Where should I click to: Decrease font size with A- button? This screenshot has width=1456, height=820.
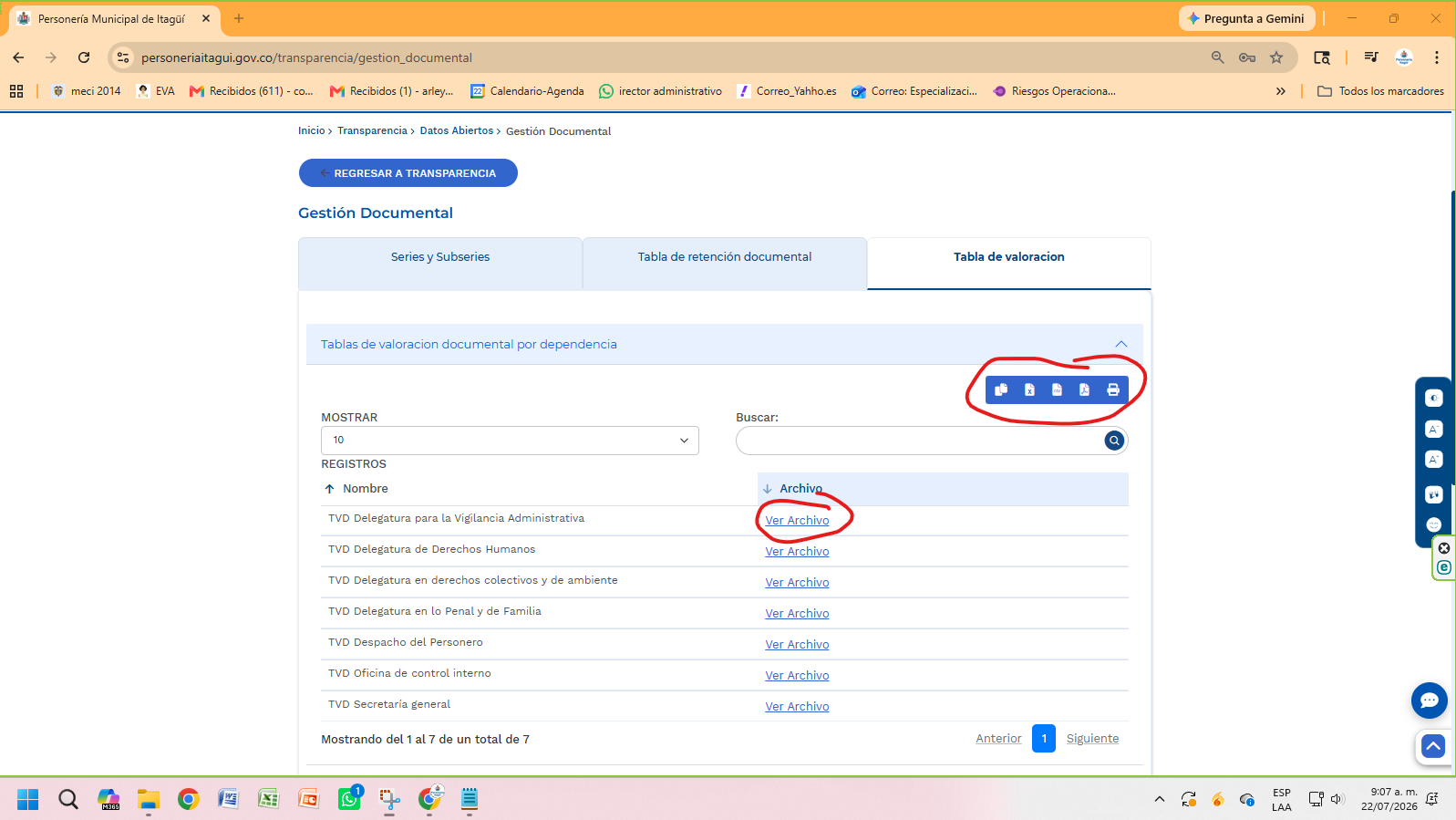[x=1433, y=429]
